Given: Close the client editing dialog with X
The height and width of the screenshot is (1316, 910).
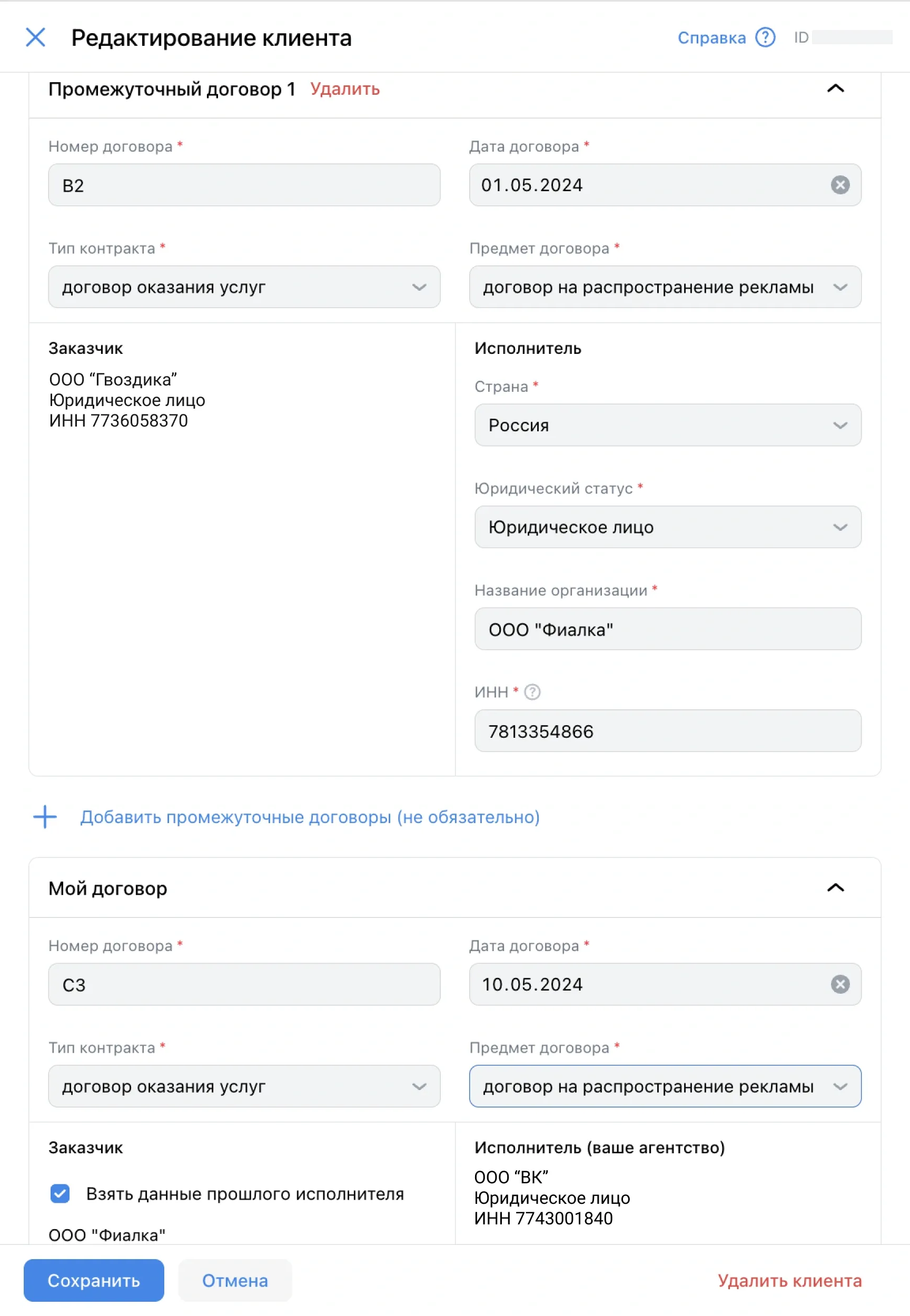Looking at the screenshot, I should (x=35, y=37).
